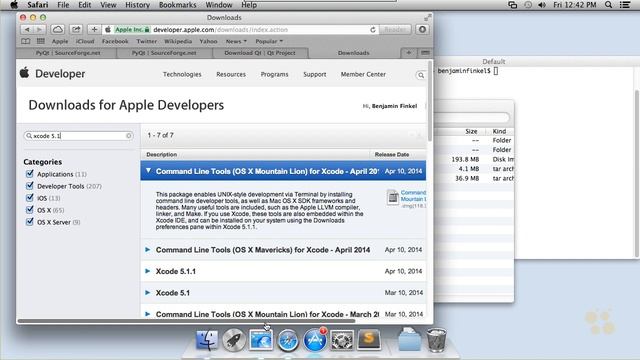The image size is (640, 360).
Task: Expand Command Line Tools (OS X Mavericks) row
Action: pos(148,249)
